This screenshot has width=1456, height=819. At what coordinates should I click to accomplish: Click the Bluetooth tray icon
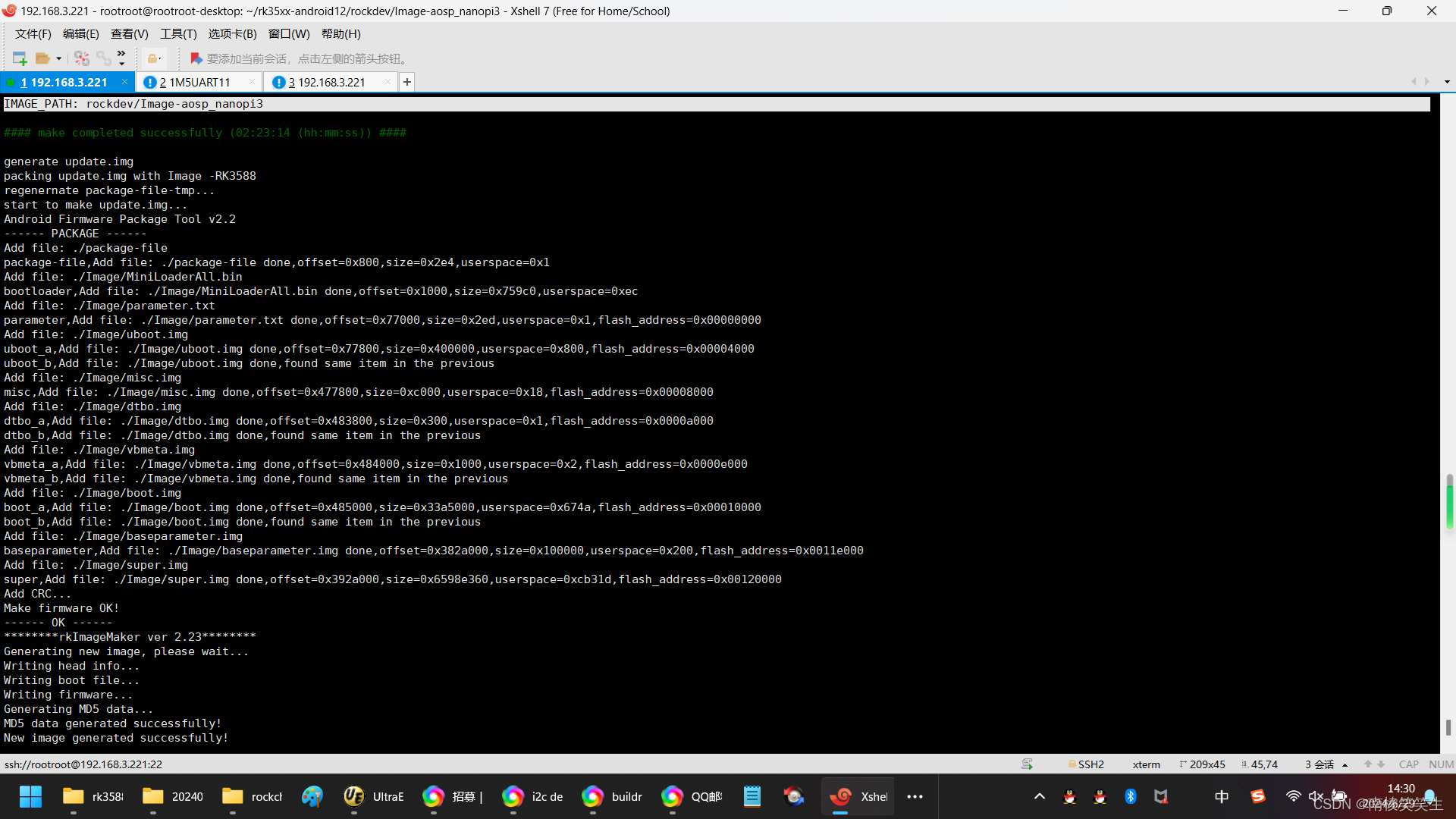pyautogui.click(x=1130, y=796)
